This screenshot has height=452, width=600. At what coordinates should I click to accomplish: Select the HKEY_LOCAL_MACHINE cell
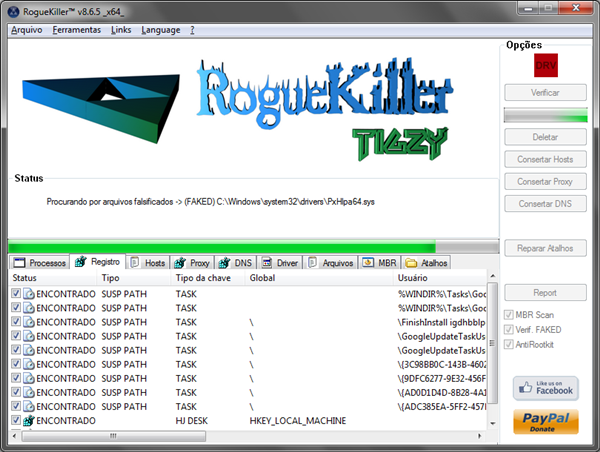coord(298,421)
